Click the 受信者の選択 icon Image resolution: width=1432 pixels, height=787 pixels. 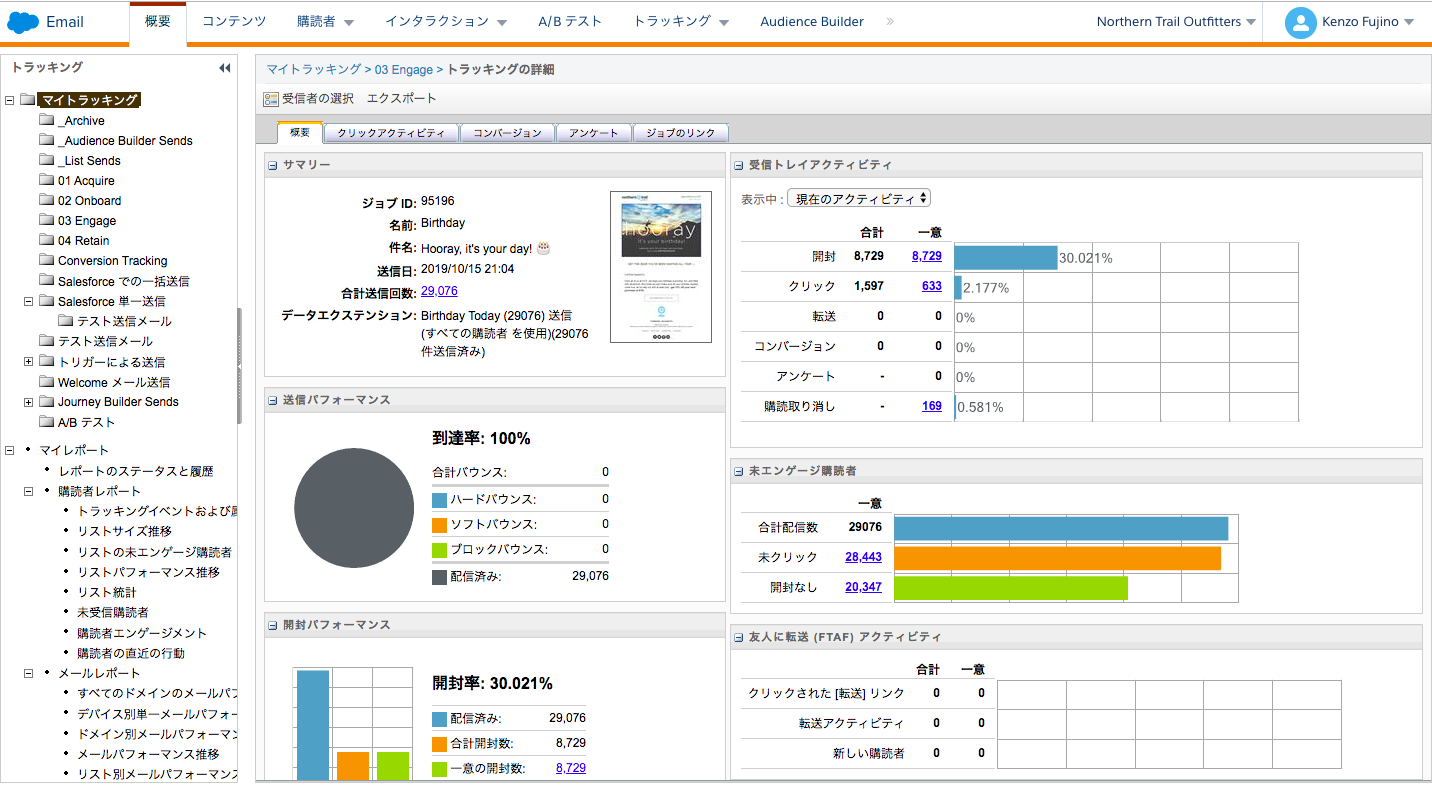[271, 99]
